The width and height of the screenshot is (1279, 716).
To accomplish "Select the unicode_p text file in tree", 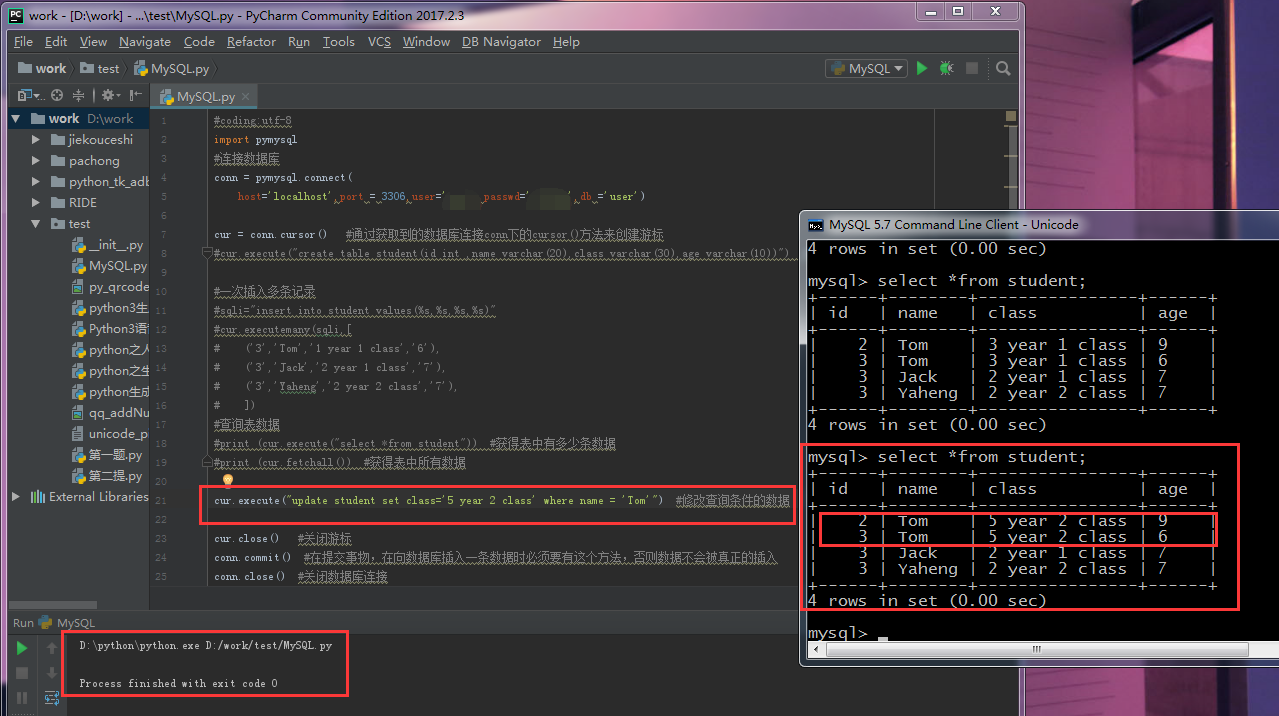I will (x=110, y=433).
